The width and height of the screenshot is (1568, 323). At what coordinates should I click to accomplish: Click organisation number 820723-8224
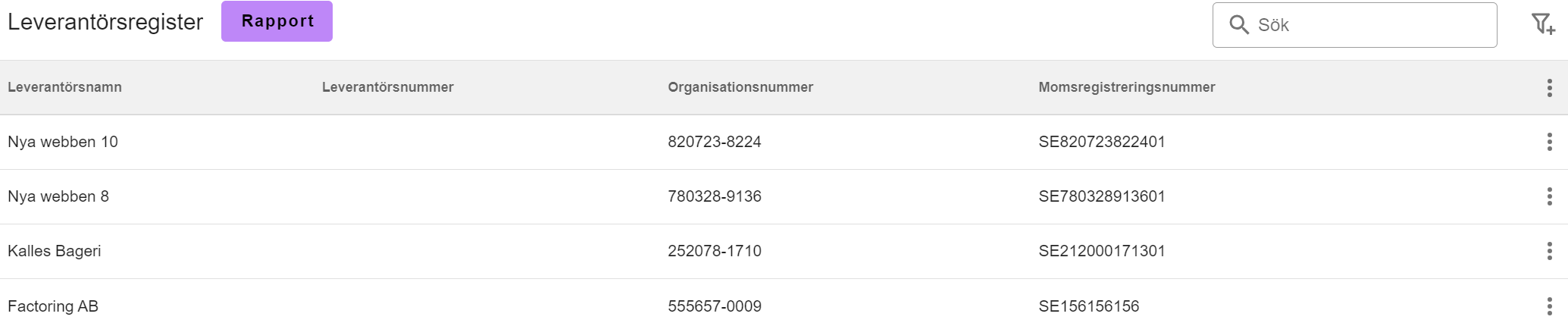[715, 142]
